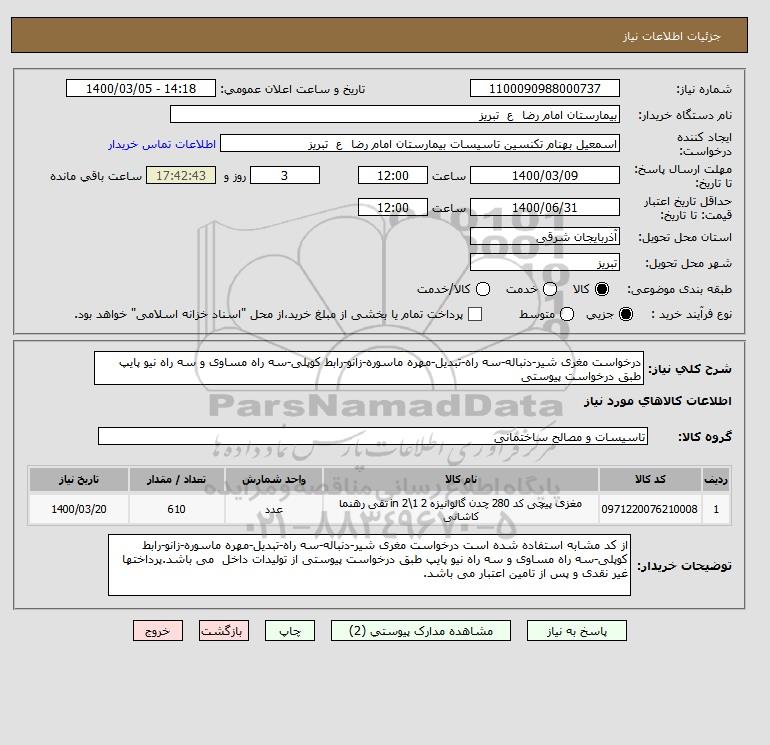770x745 pixels.
Task: Click the product name cell مغزی پیچی
Action: click(x=461, y=509)
